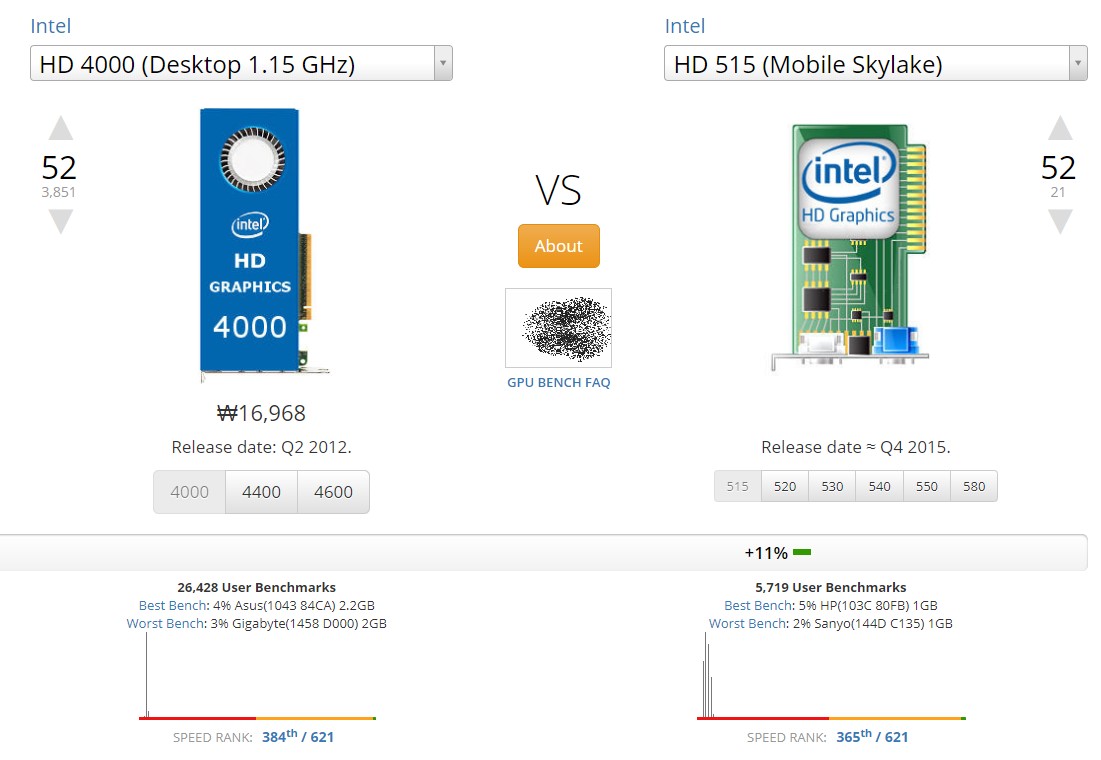Upvote the HD 4000 graphics card
The image size is (1101, 760).
[61, 128]
